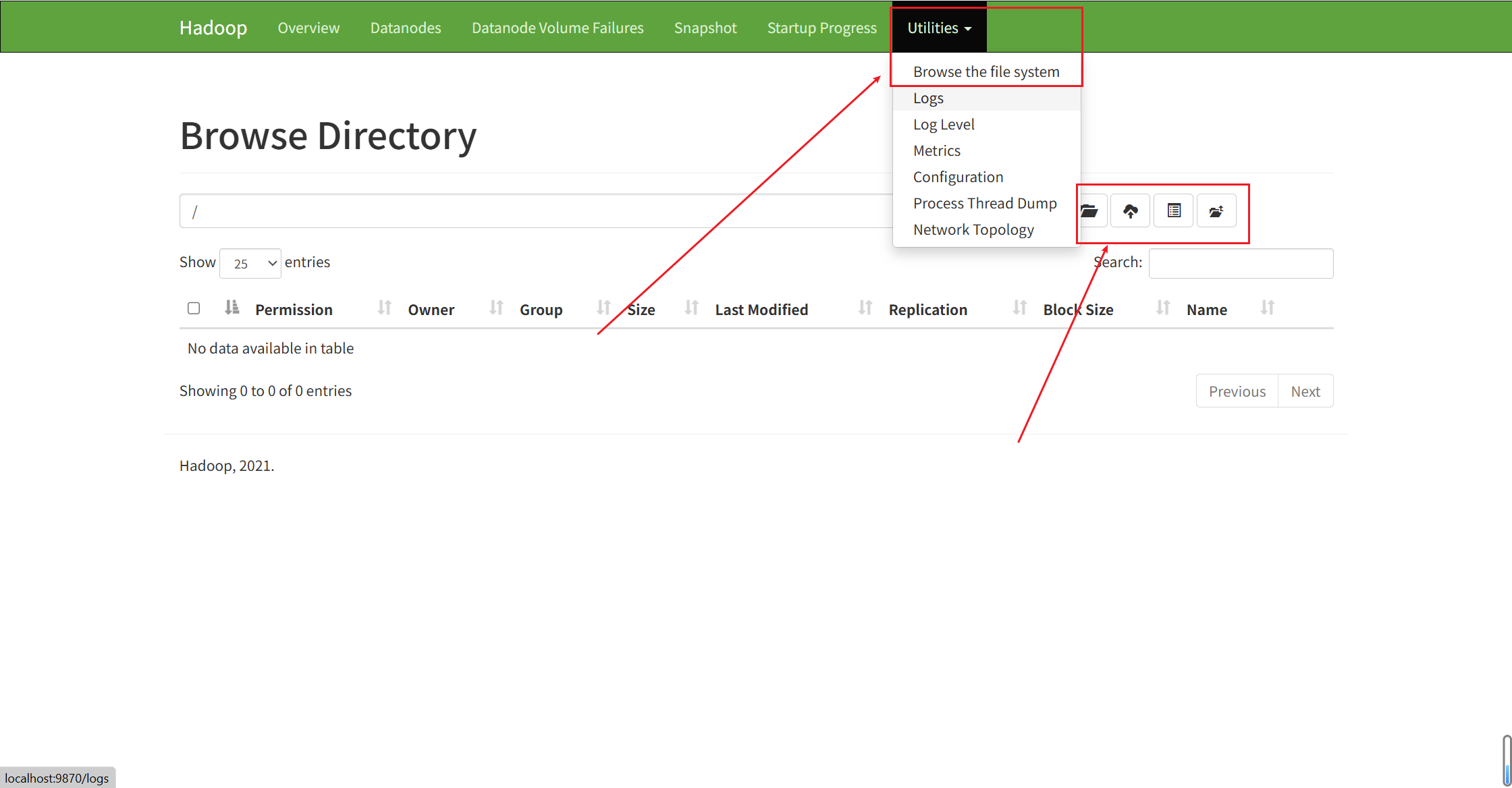
Task: Click the cloud upload files icon
Action: 1131,211
